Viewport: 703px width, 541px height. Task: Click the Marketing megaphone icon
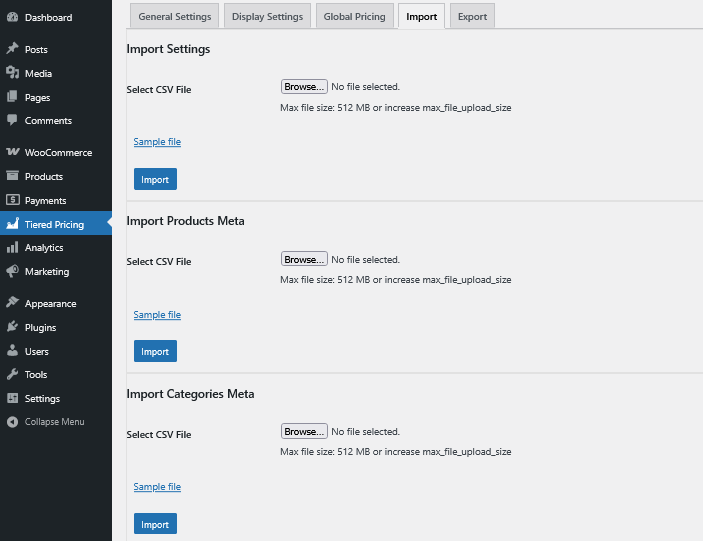pos(12,272)
